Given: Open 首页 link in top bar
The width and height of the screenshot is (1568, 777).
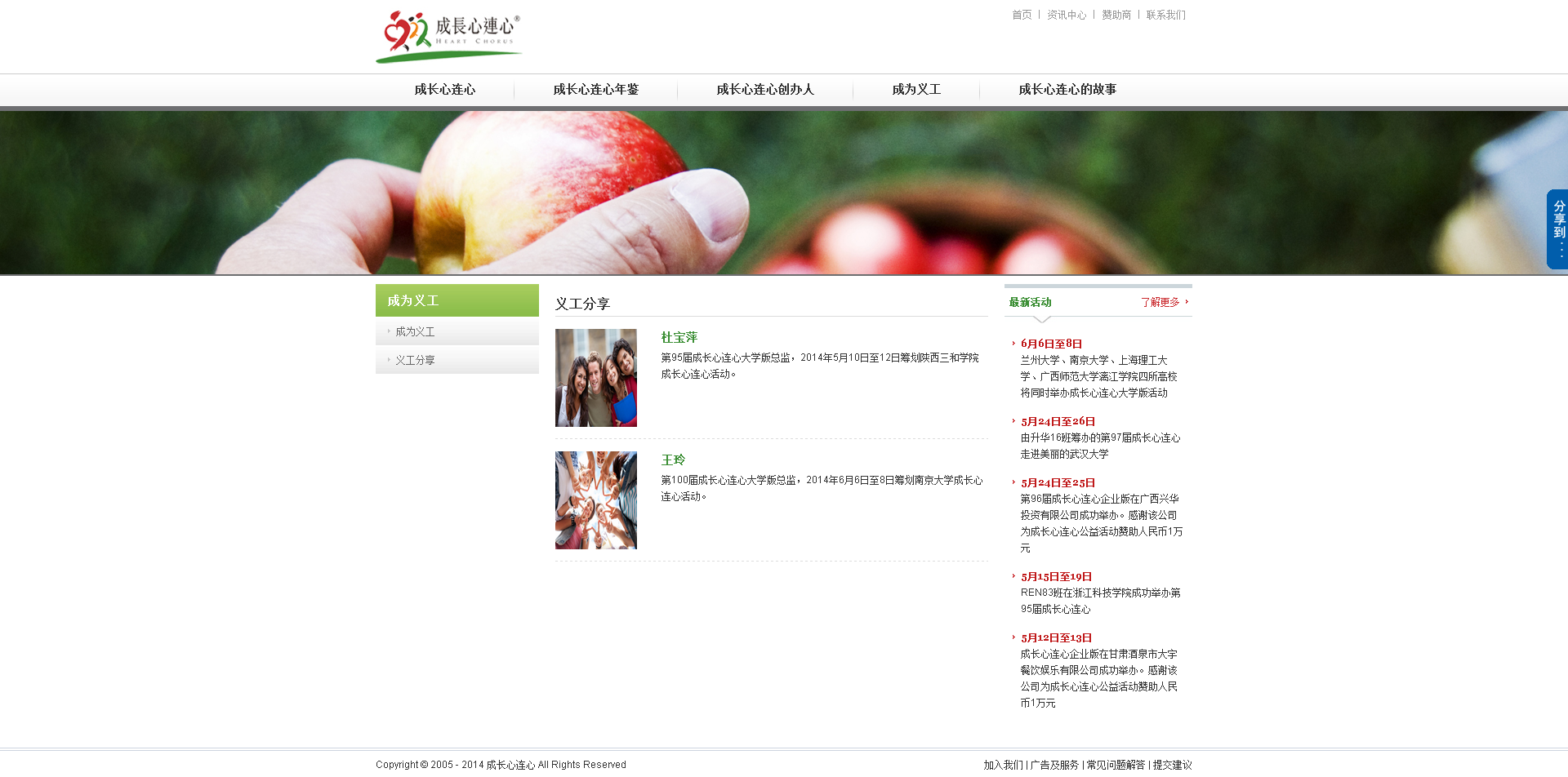Looking at the screenshot, I should click(1021, 15).
